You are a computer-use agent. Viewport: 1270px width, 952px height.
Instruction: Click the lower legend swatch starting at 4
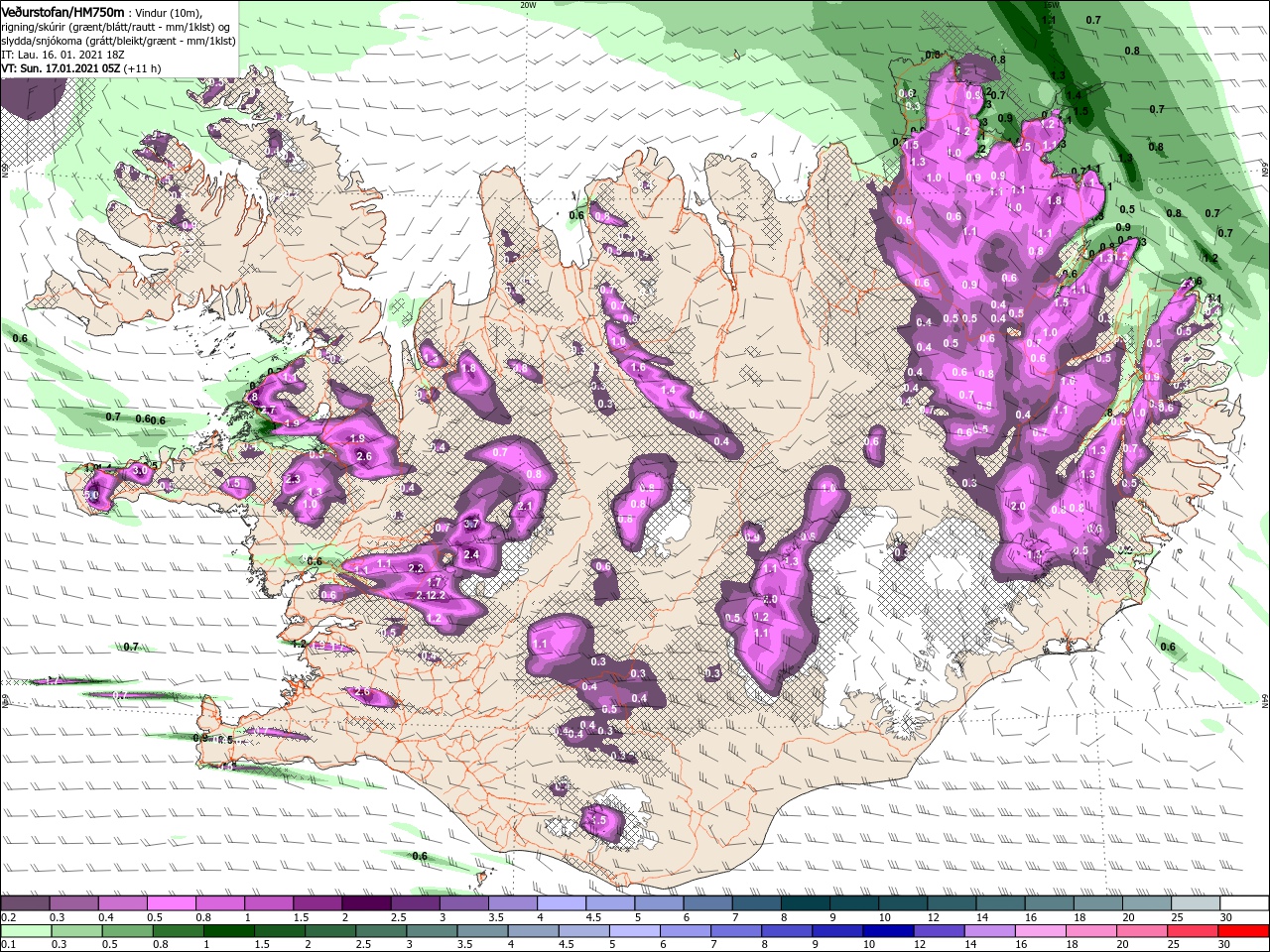pos(534,930)
